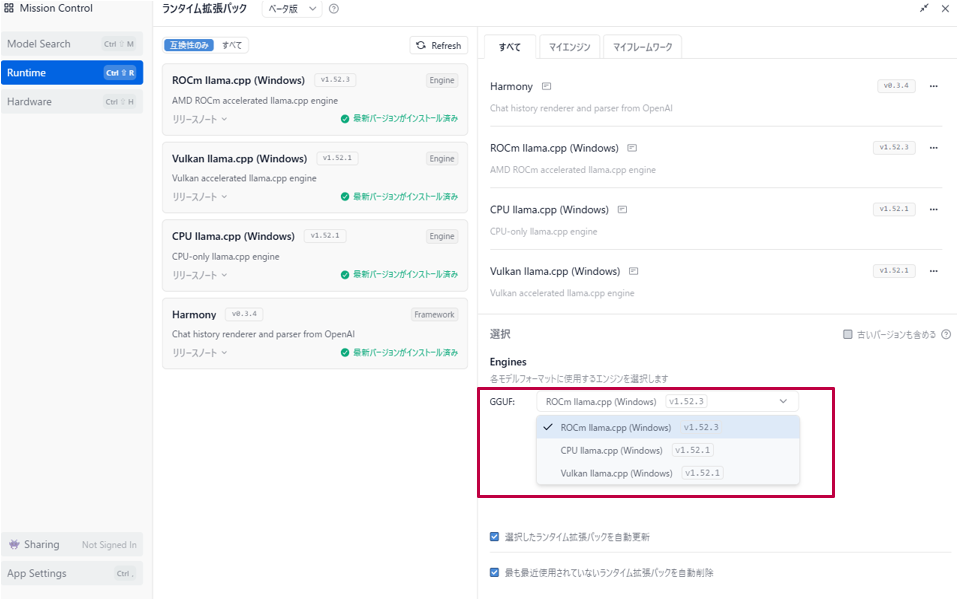Open the three-dot menu for ROCm llama.cpp
The image size is (960, 612).
[x=933, y=148]
